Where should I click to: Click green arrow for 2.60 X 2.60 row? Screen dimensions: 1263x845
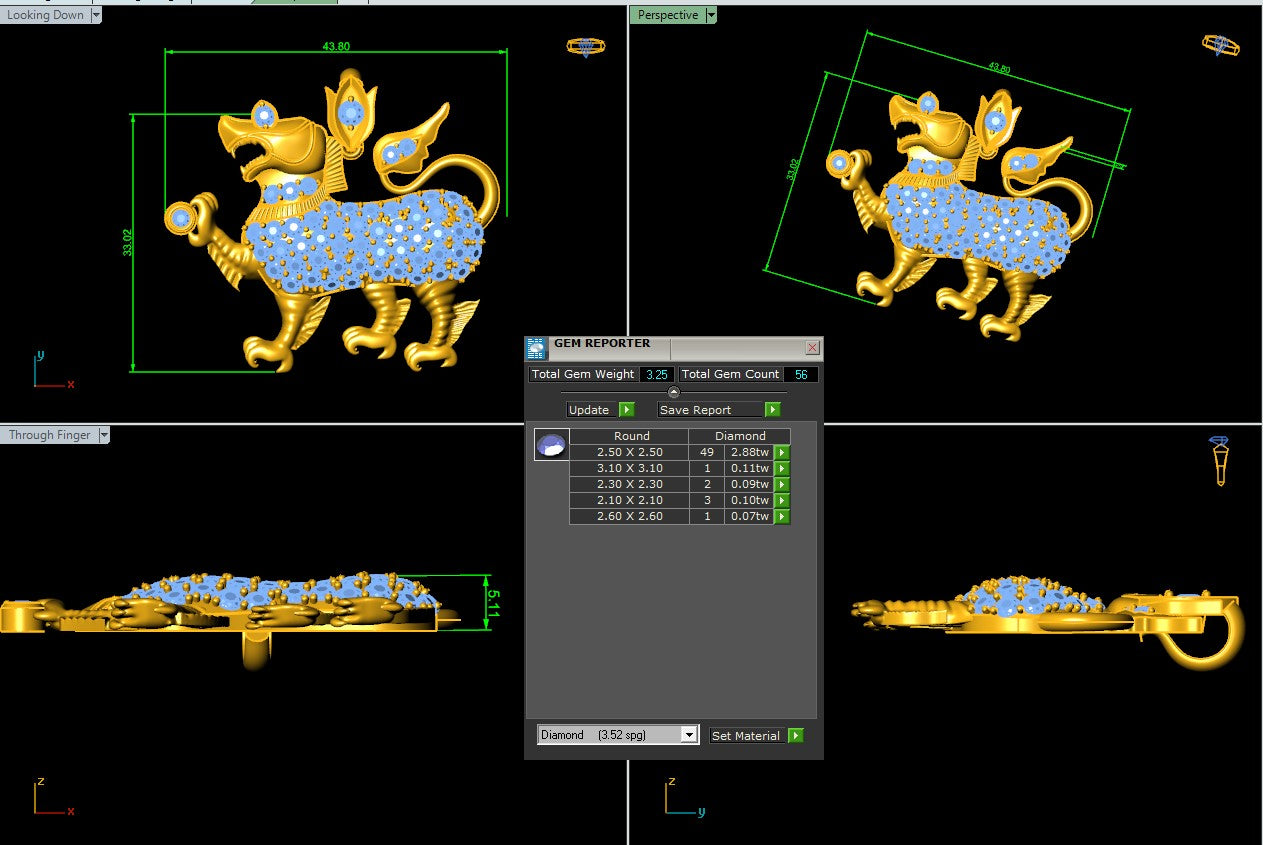(782, 517)
